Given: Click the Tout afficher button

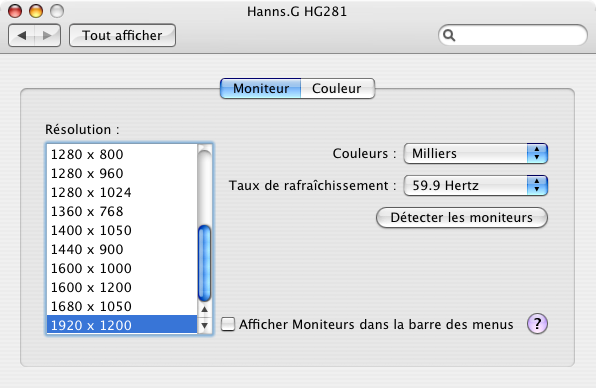Looking at the screenshot, I should tap(122, 35).
